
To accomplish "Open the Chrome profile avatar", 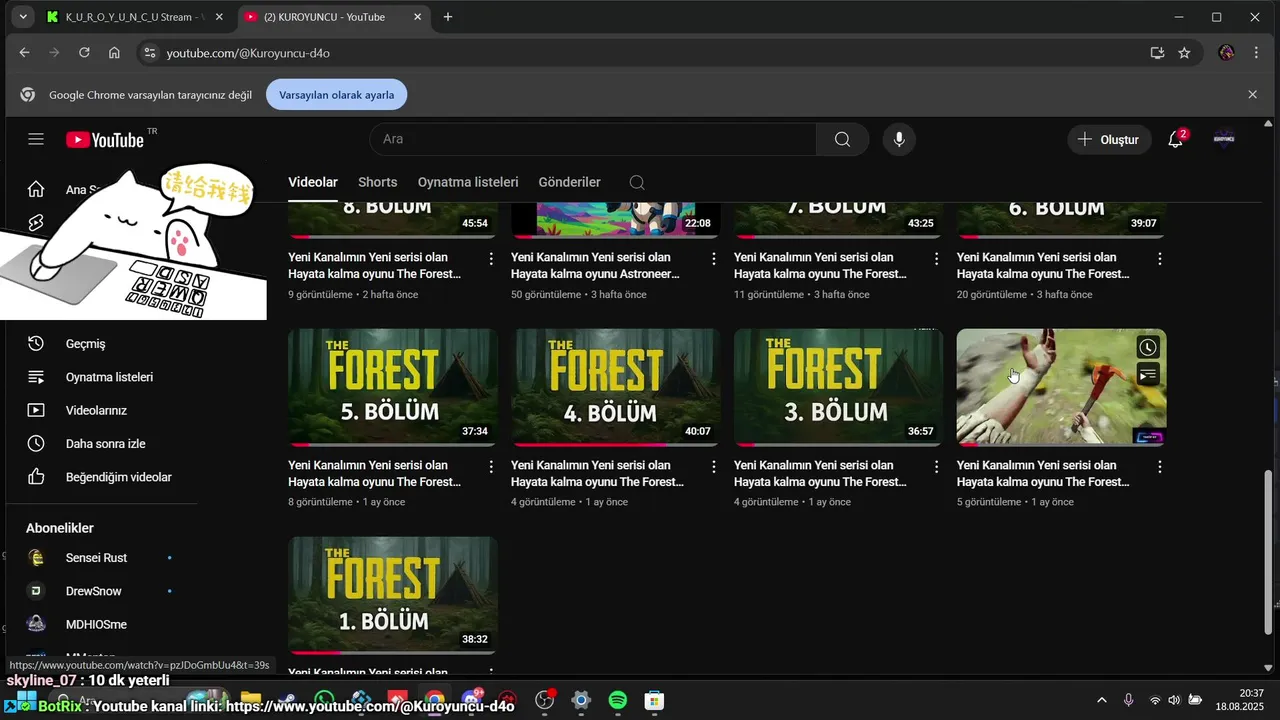I will coord(1227,53).
